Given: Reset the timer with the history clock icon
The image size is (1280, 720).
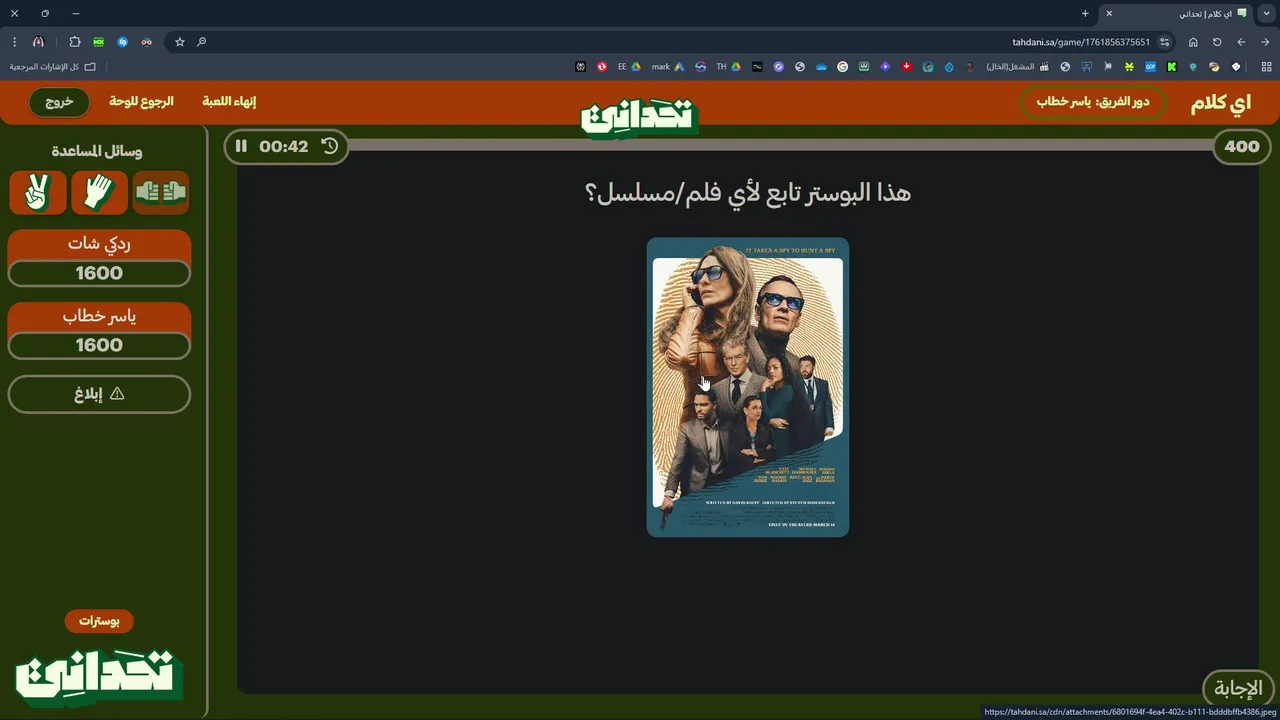Looking at the screenshot, I should (x=330, y=146).
